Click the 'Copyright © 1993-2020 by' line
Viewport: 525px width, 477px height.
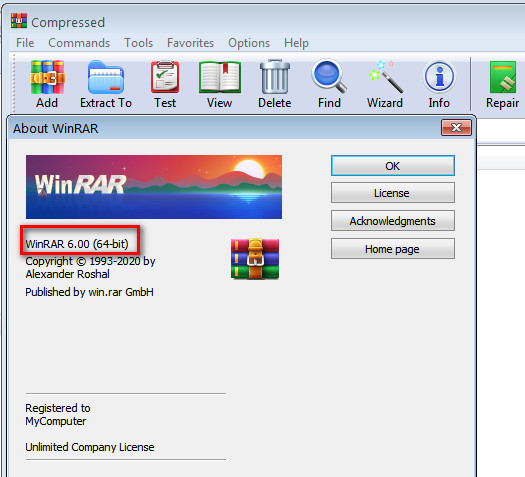point(90,261)
